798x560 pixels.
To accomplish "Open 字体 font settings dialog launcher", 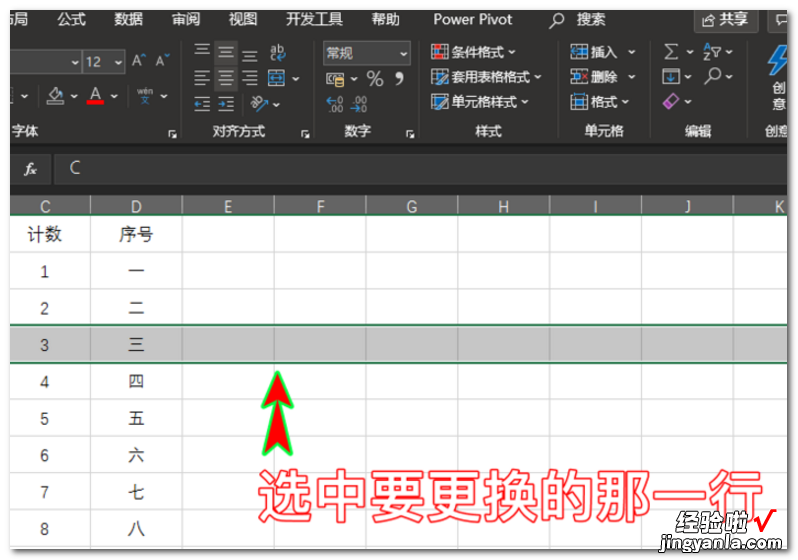I will coord(173,134).
